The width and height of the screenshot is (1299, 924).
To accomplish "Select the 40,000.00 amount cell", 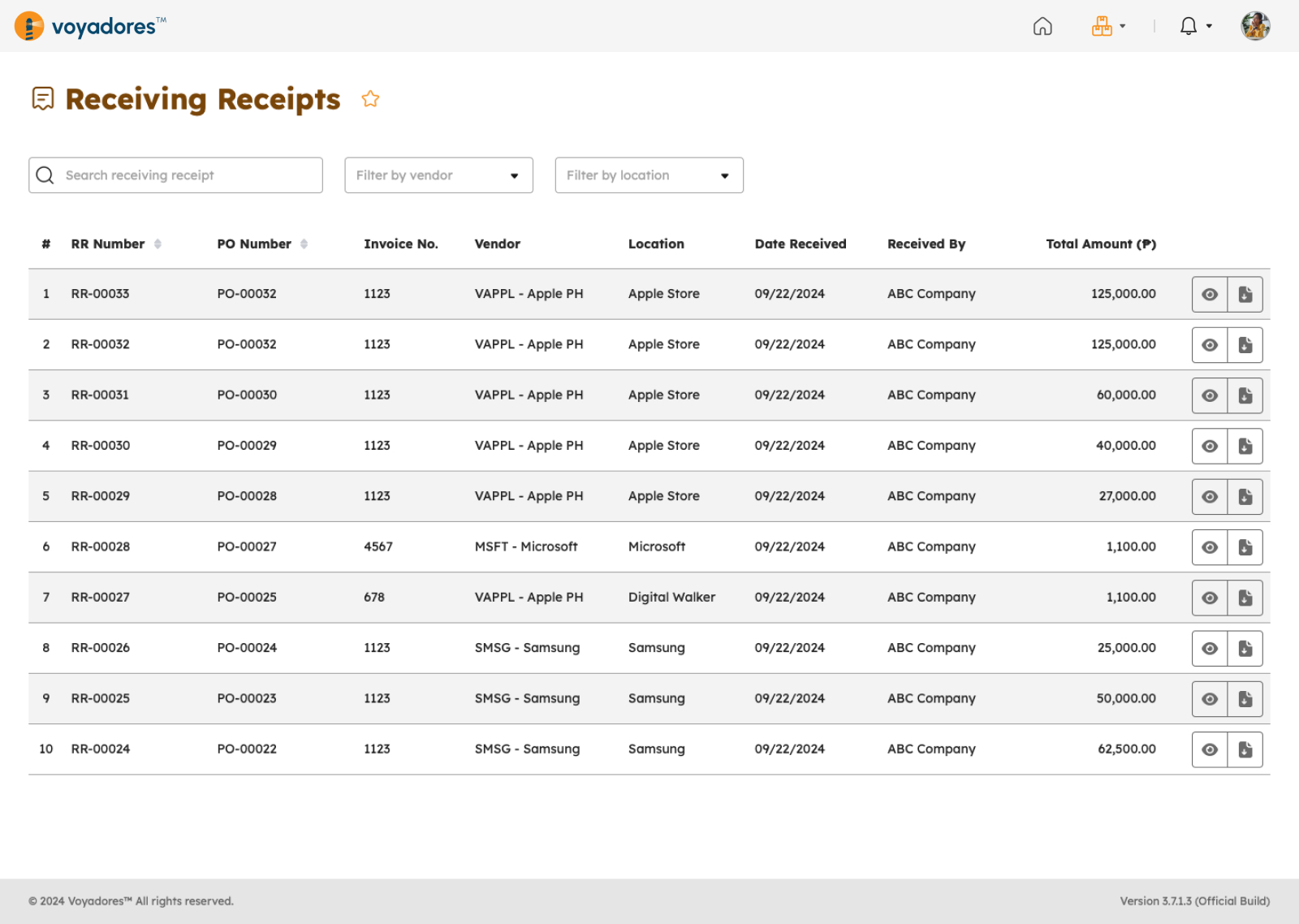I will pos(1126,445).
